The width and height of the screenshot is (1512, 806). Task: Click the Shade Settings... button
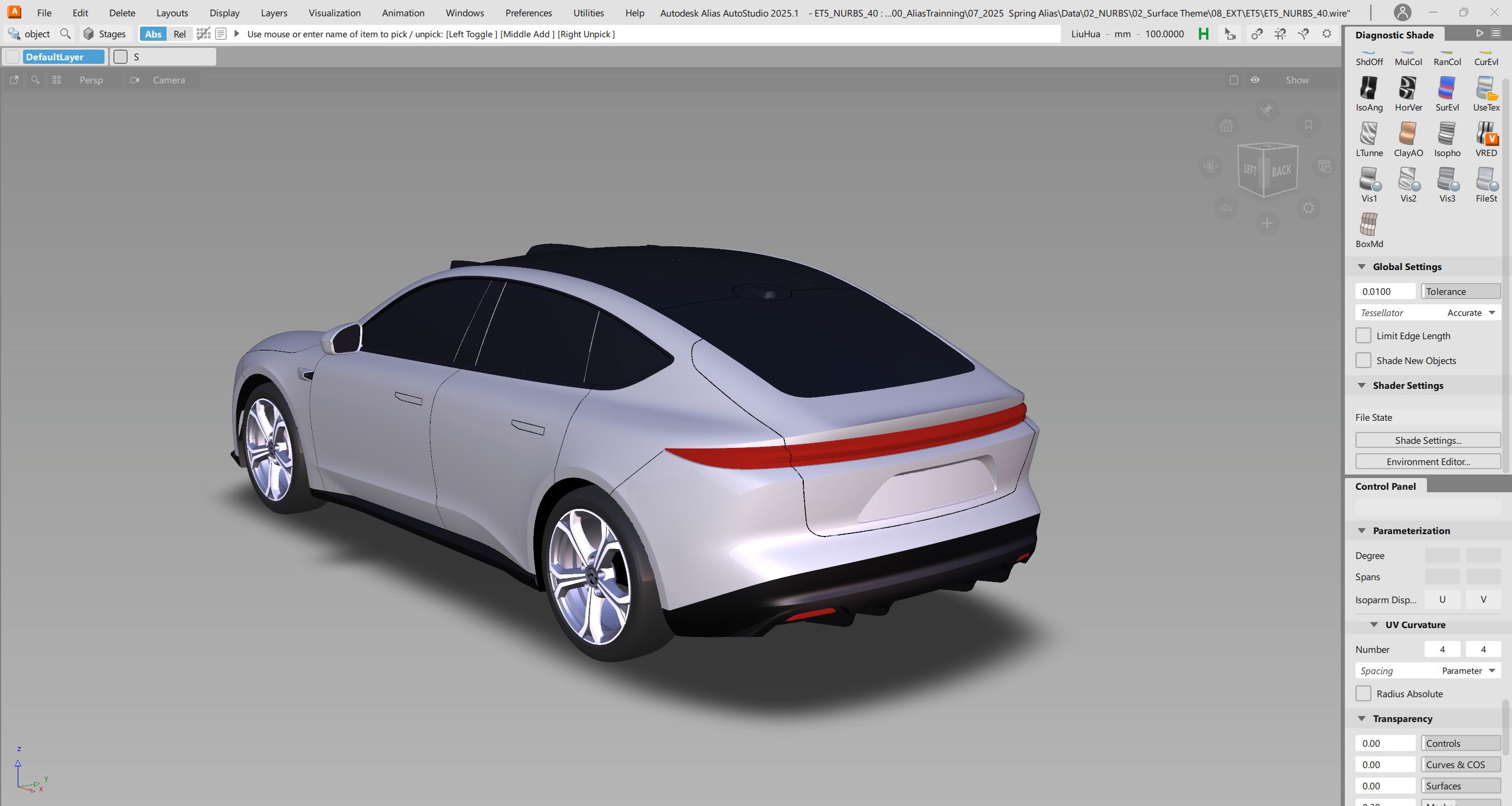[1428, 440]
